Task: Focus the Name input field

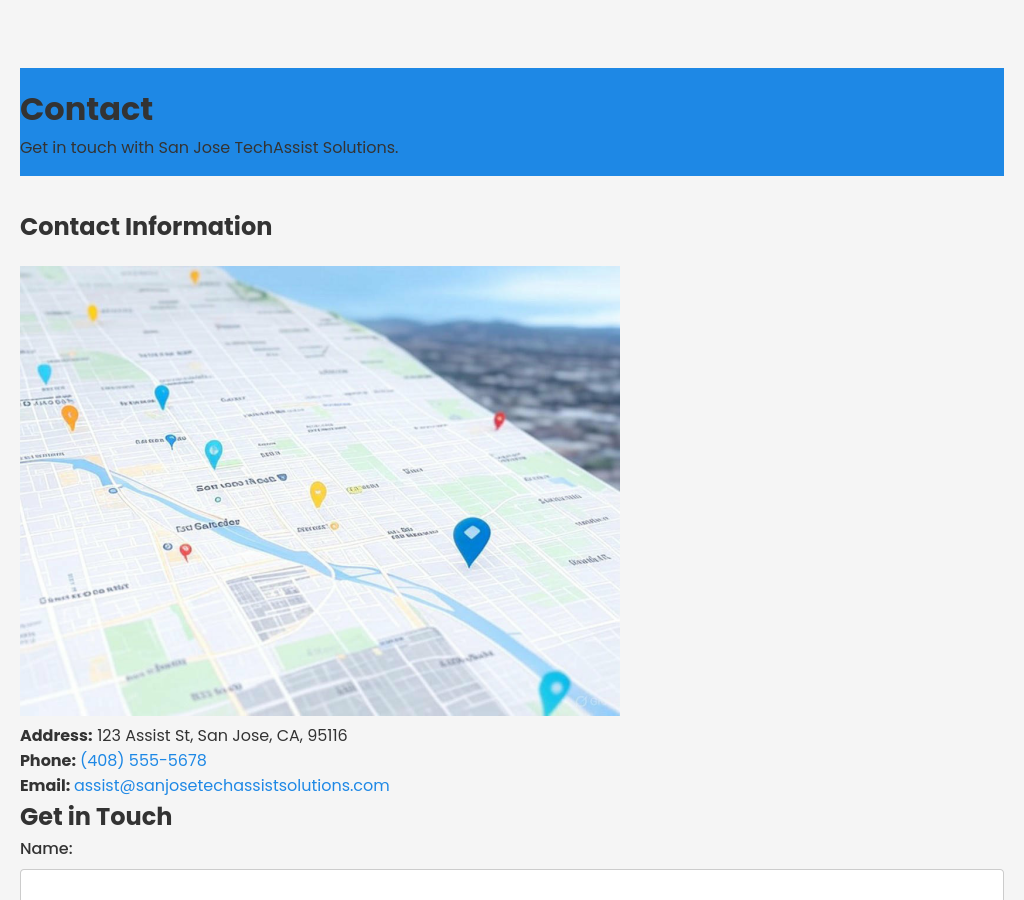Action: point(511,884)
